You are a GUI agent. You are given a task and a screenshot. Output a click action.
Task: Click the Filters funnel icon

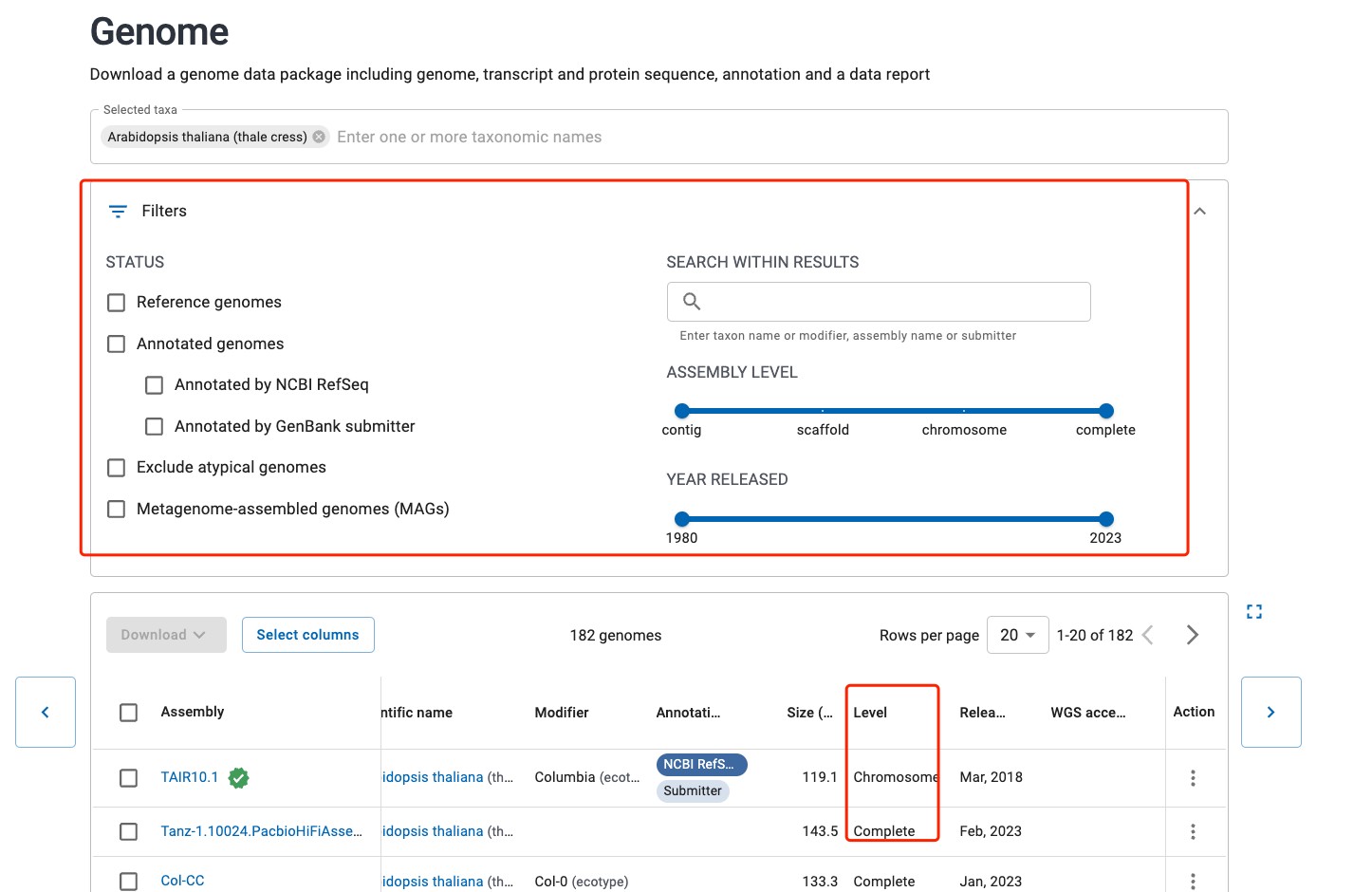(x=118, y=212)
